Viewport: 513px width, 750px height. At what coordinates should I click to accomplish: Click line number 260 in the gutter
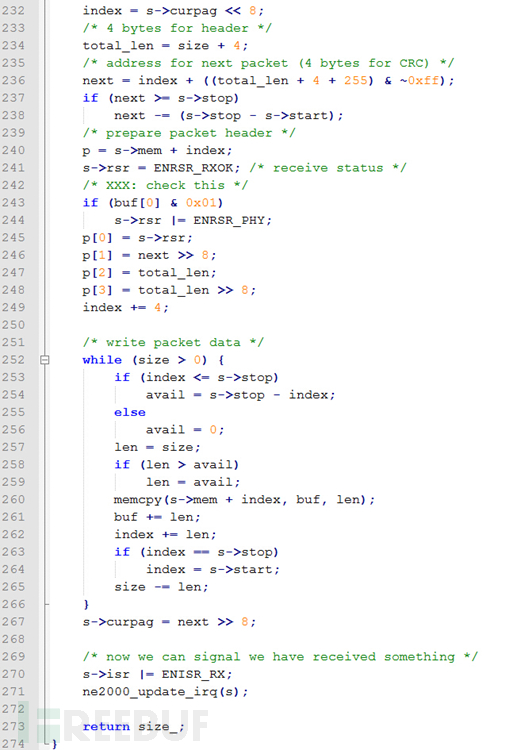(13, 499)
